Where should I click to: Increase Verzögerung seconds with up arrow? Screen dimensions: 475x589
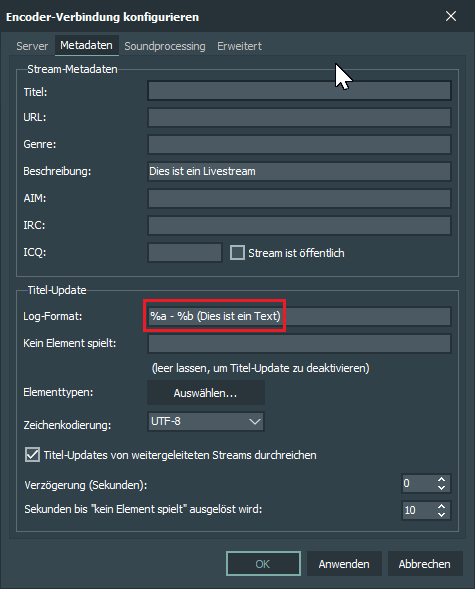coord(442,479)
